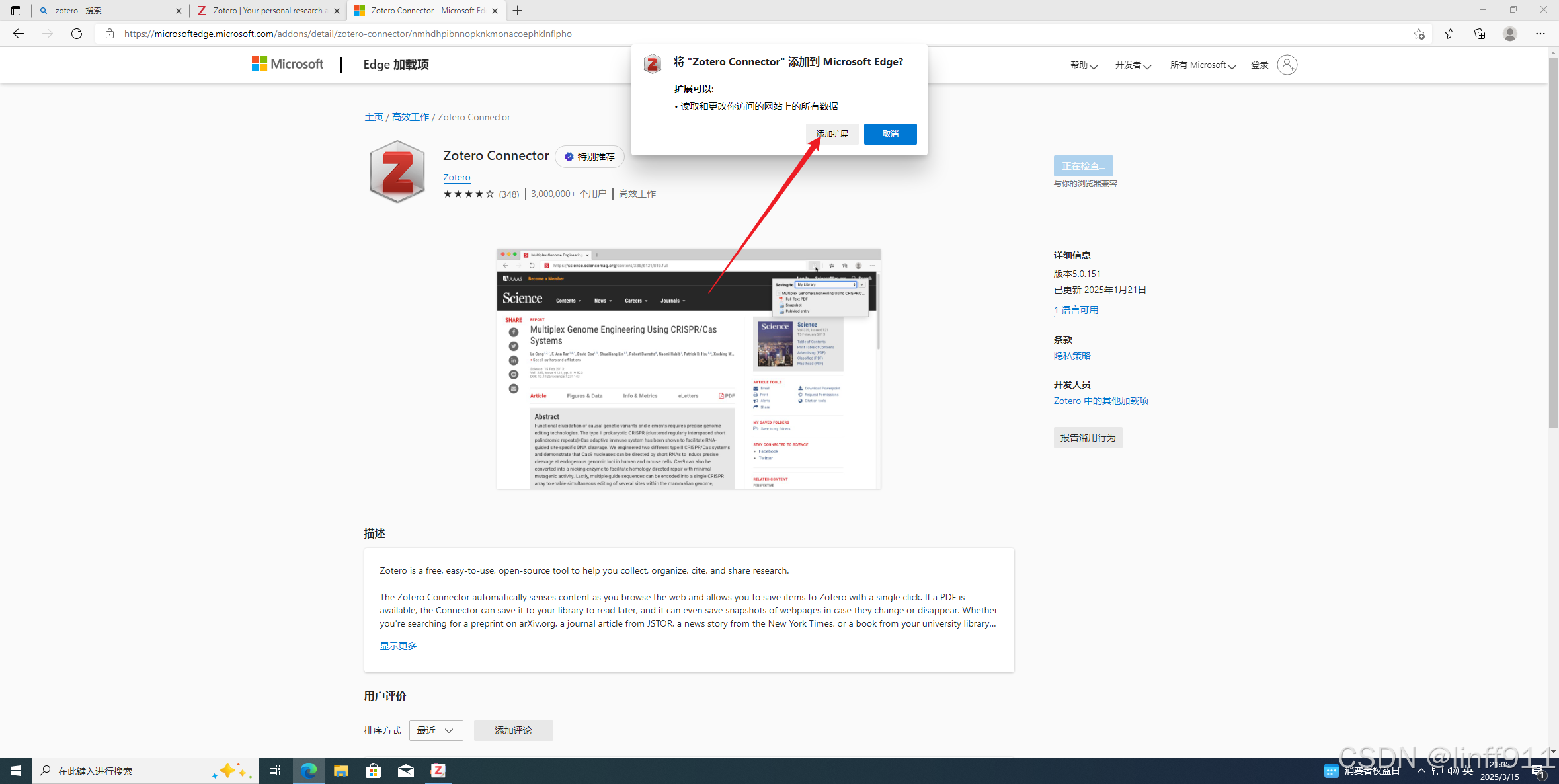Click the browser refresh icon

(x=77, y=34)
